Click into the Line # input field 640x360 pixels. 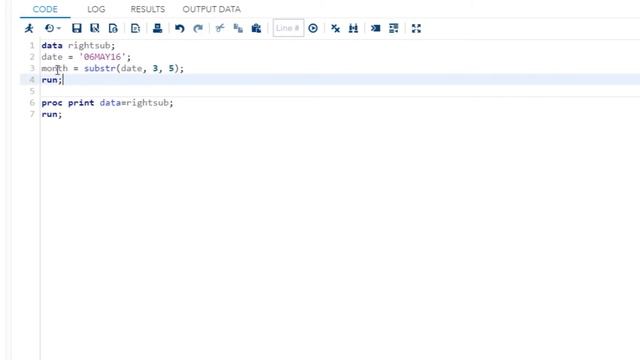[x=288, y=28]
